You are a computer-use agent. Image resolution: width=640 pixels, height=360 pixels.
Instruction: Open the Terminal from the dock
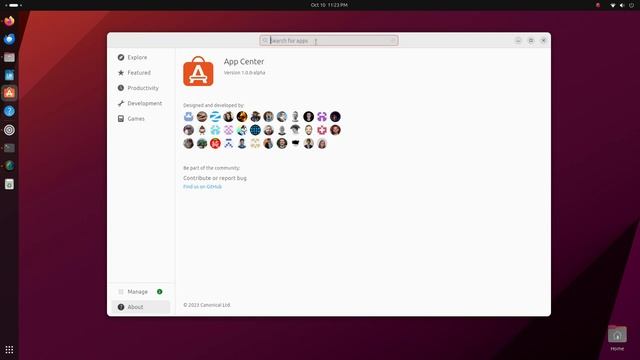[x=9, y=148]
